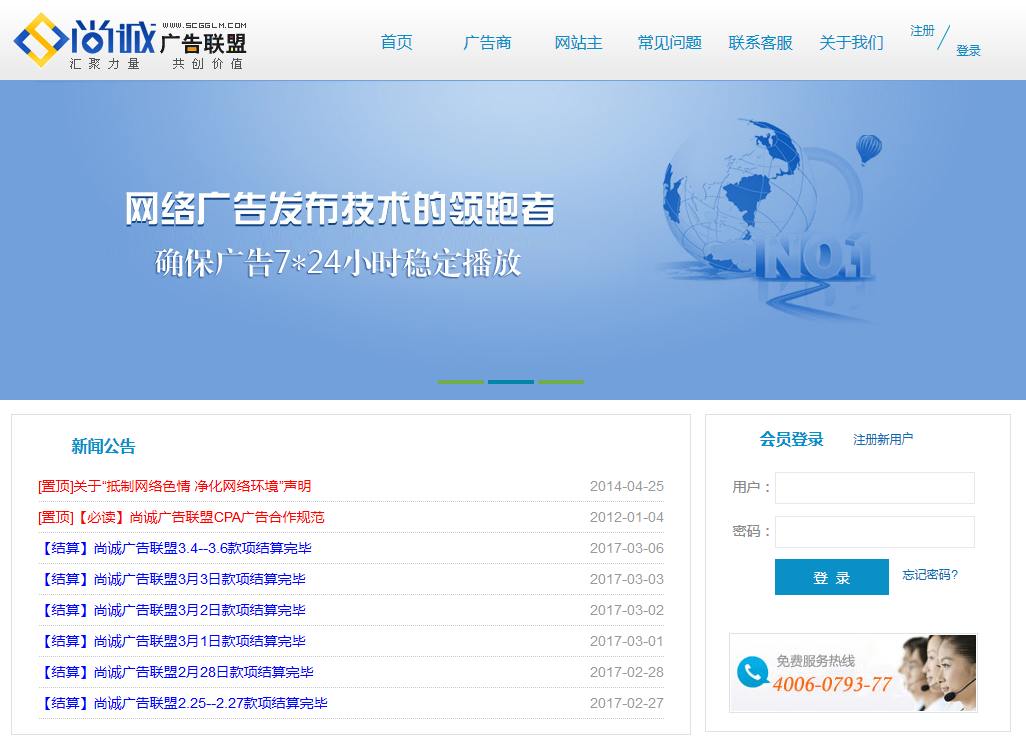Open the 首页 navigation item

pos(396,42)
